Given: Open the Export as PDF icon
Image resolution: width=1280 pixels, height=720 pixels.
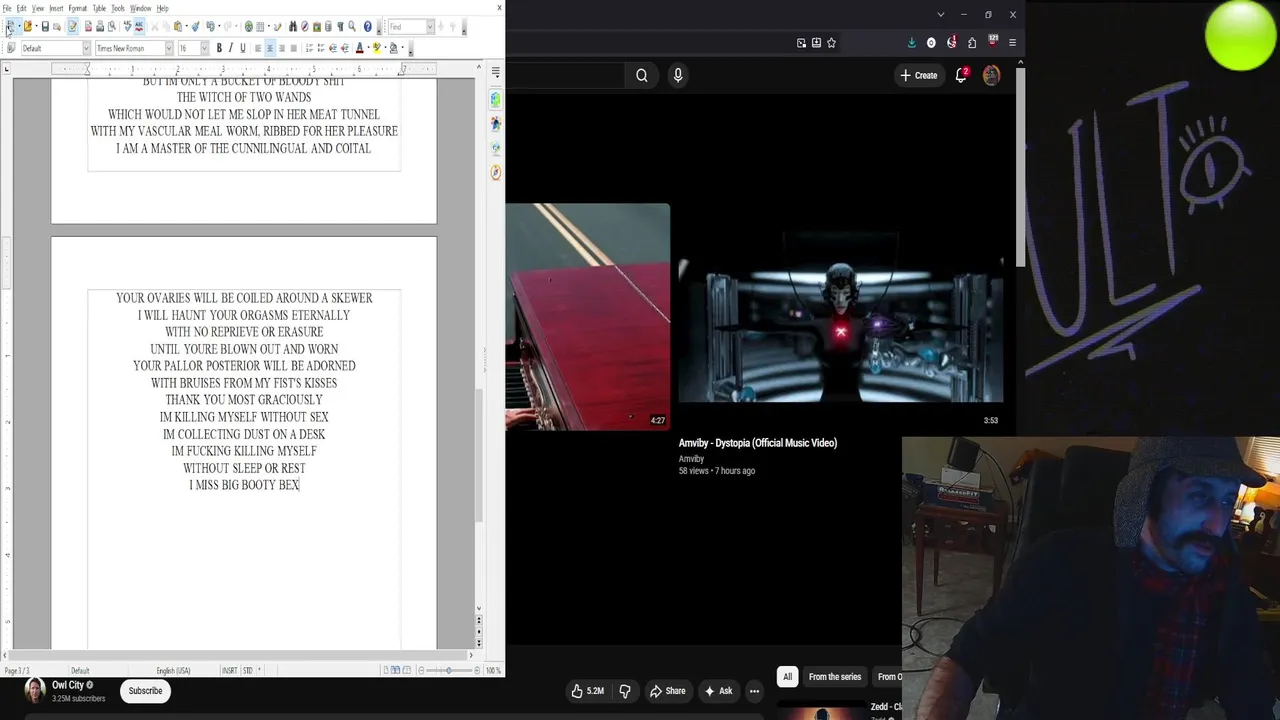Looking at the screenshot, I should tap(88, 27).
